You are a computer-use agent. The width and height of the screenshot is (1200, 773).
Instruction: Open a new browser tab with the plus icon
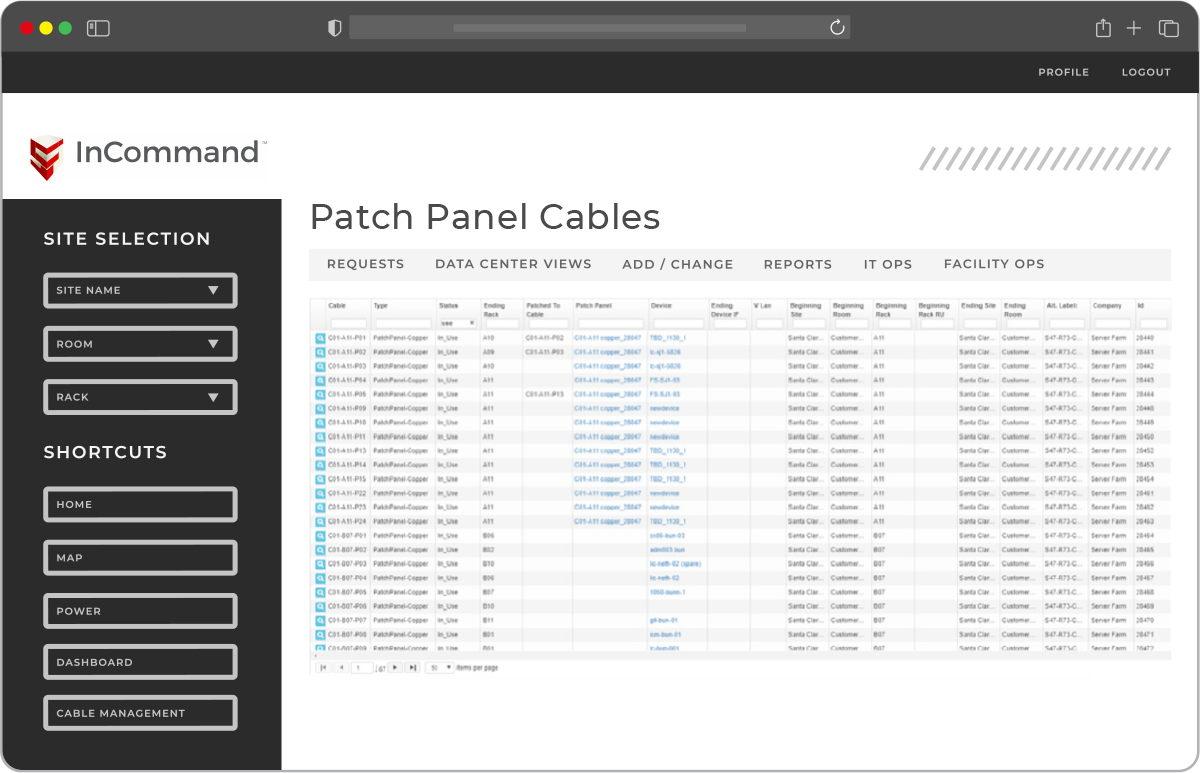1134,28
